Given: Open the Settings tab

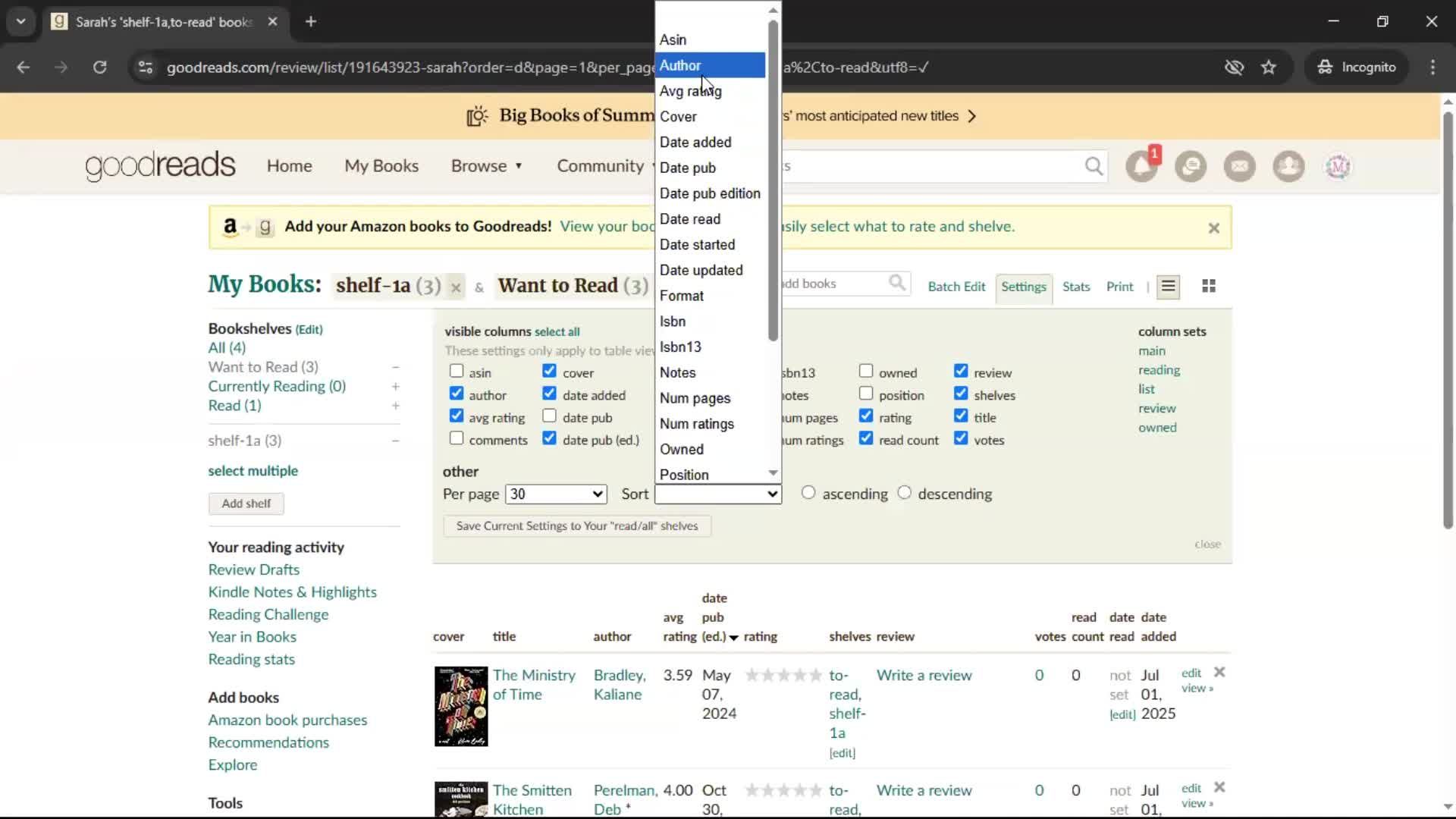Looking at the screenshot, I should point(1023,287).
